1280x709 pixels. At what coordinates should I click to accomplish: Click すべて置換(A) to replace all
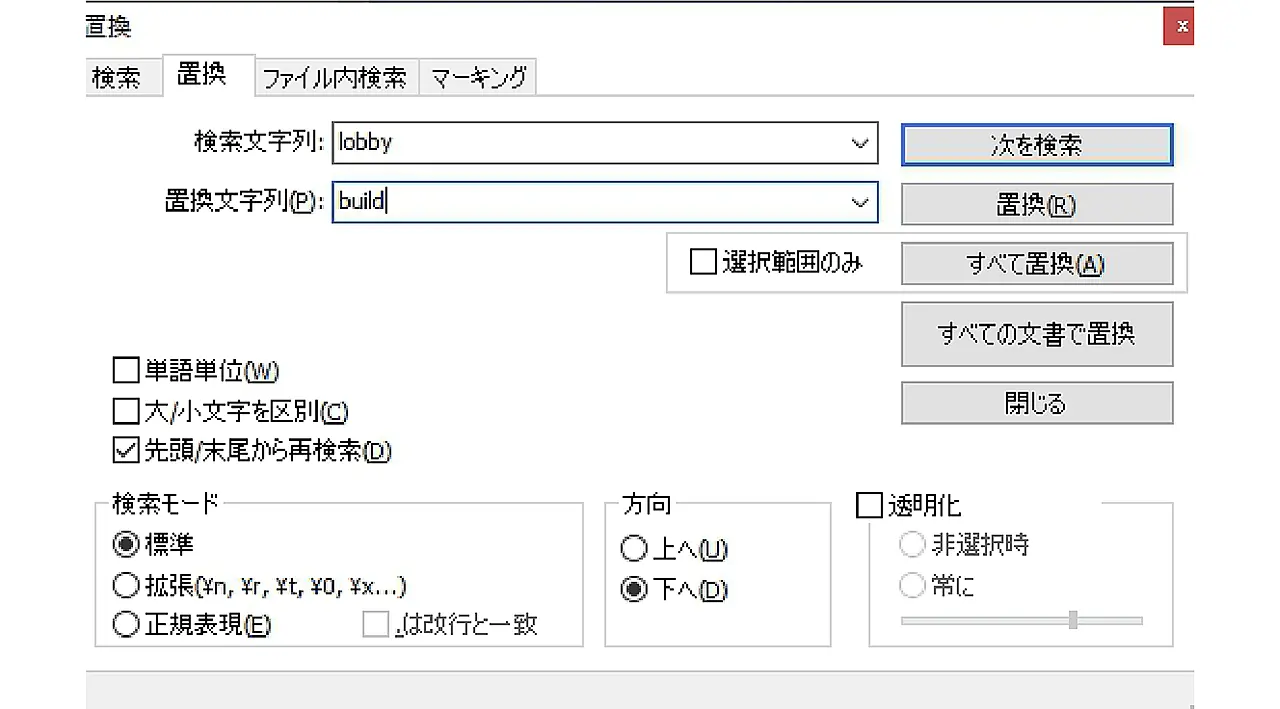tap(1036, 264)
